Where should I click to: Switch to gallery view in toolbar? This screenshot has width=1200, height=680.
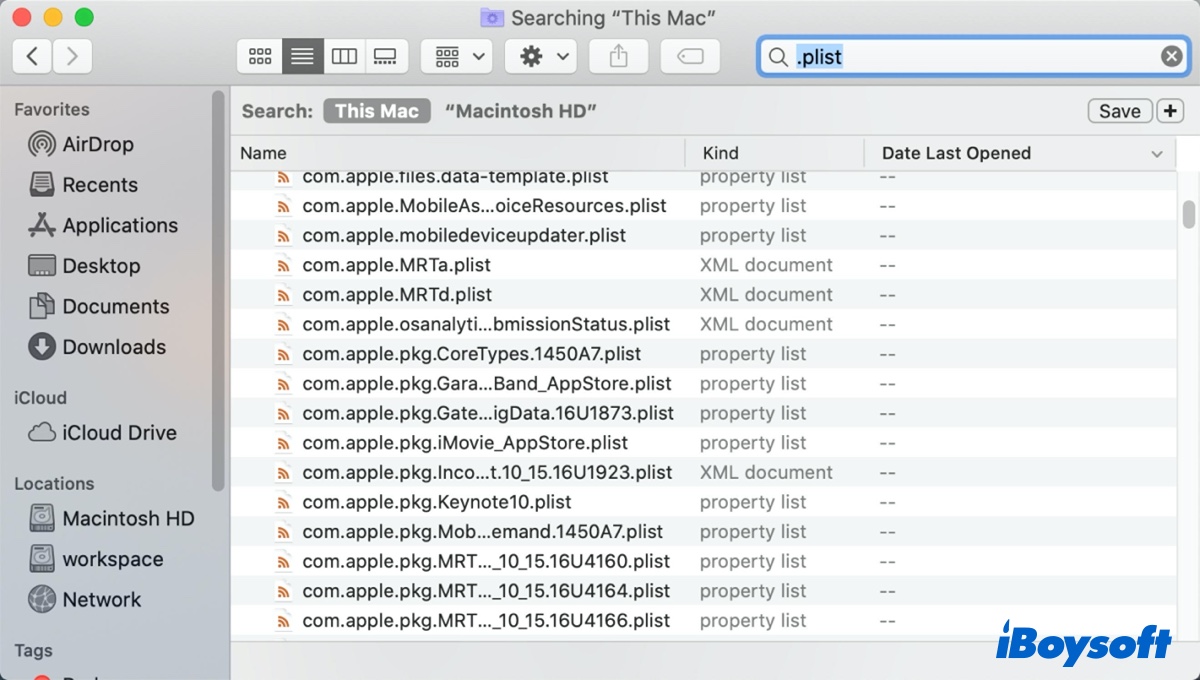tap(385, 57)
